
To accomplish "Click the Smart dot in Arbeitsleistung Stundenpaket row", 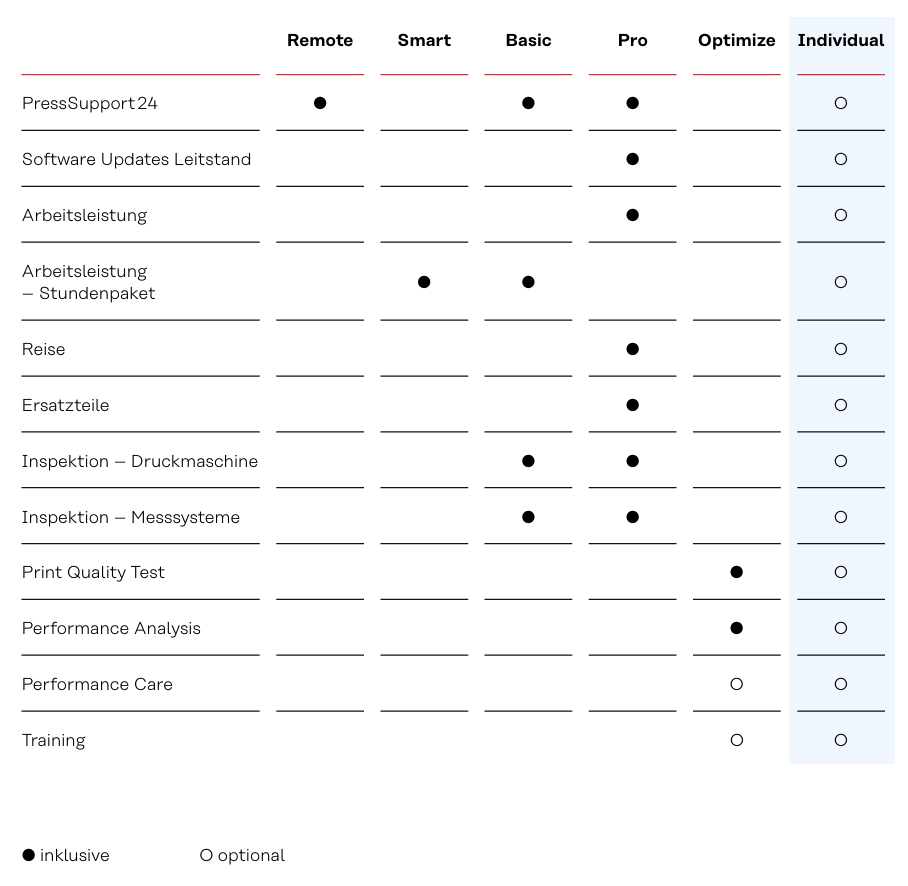I will coord(424,282).
